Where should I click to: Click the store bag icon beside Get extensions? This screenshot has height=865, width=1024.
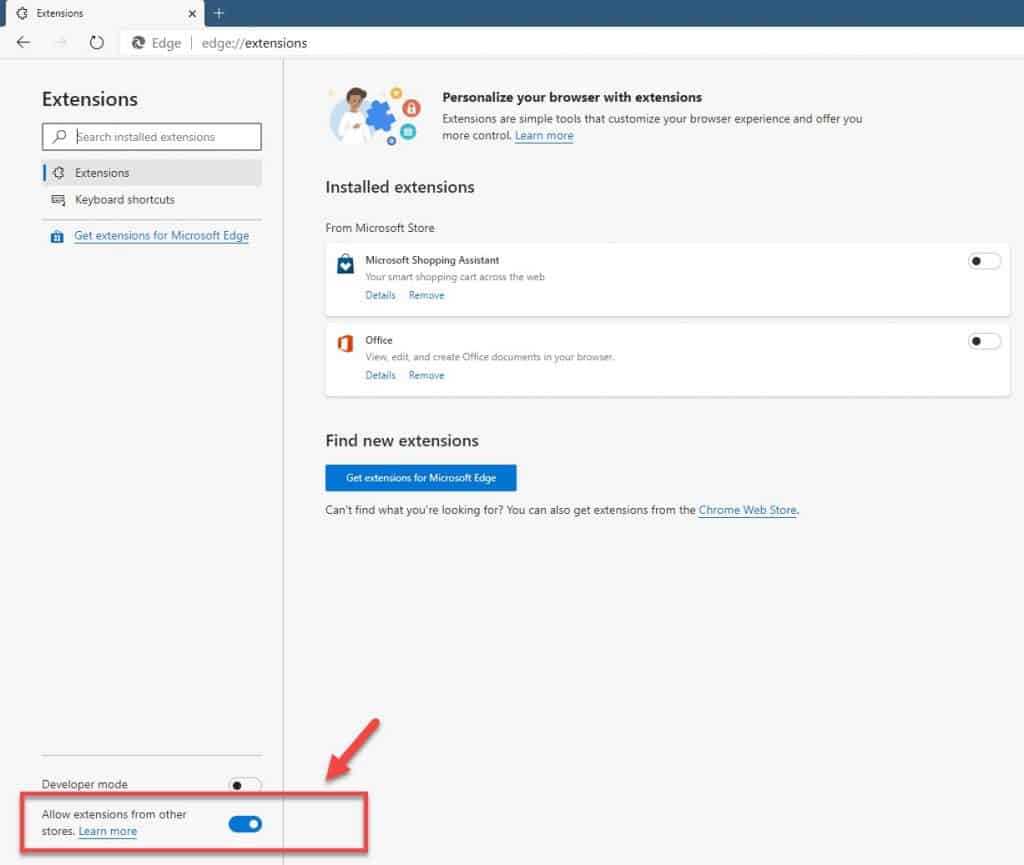tap(57, 235)
